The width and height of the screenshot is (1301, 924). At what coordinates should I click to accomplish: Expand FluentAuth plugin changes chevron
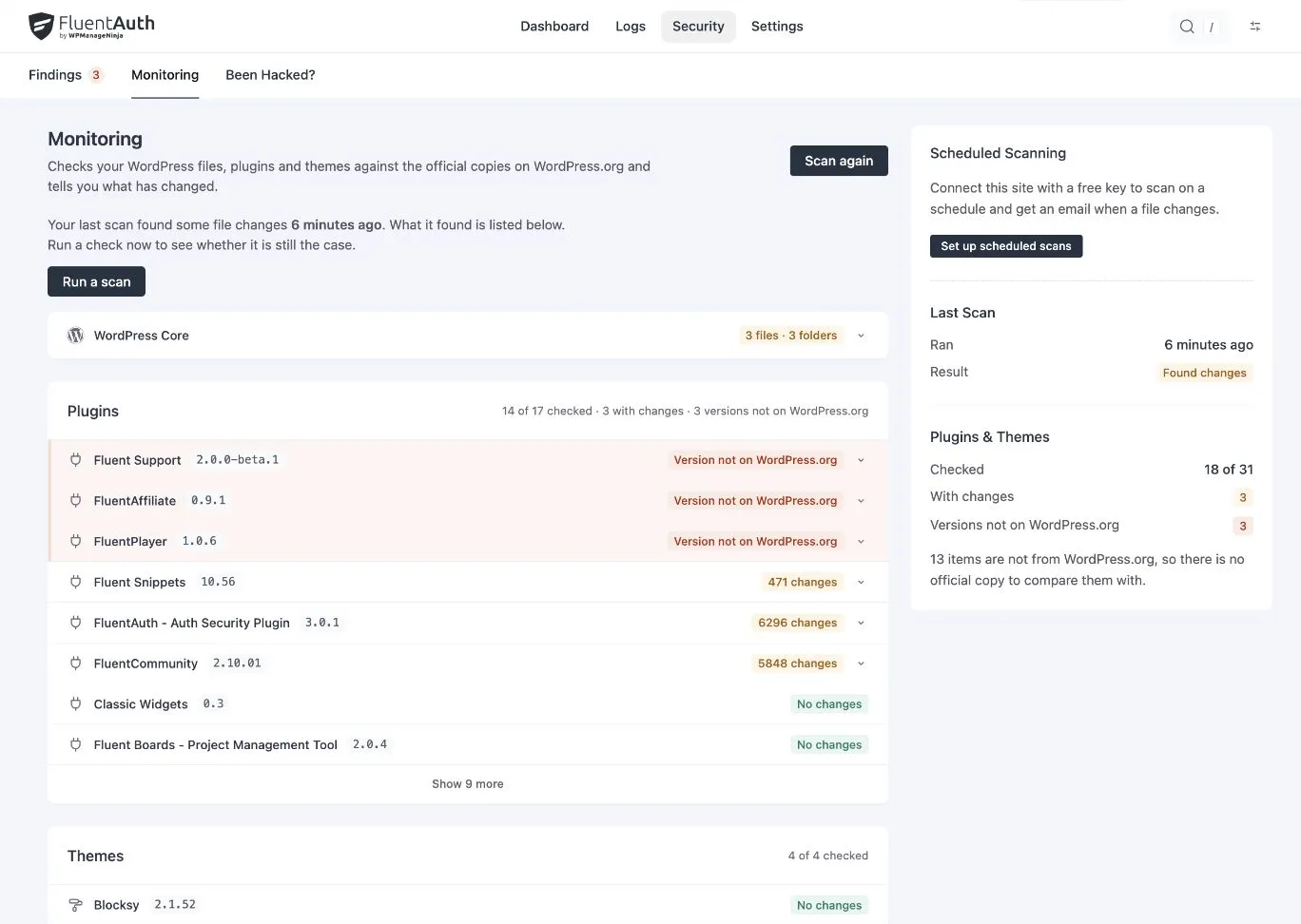pos(861,623)
